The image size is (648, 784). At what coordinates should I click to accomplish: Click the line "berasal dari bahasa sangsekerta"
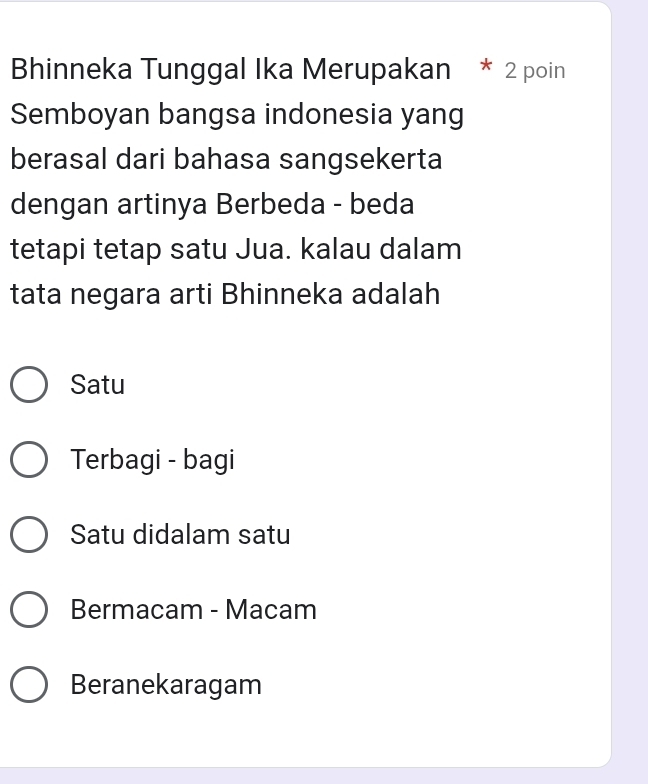tap(228, 160)
